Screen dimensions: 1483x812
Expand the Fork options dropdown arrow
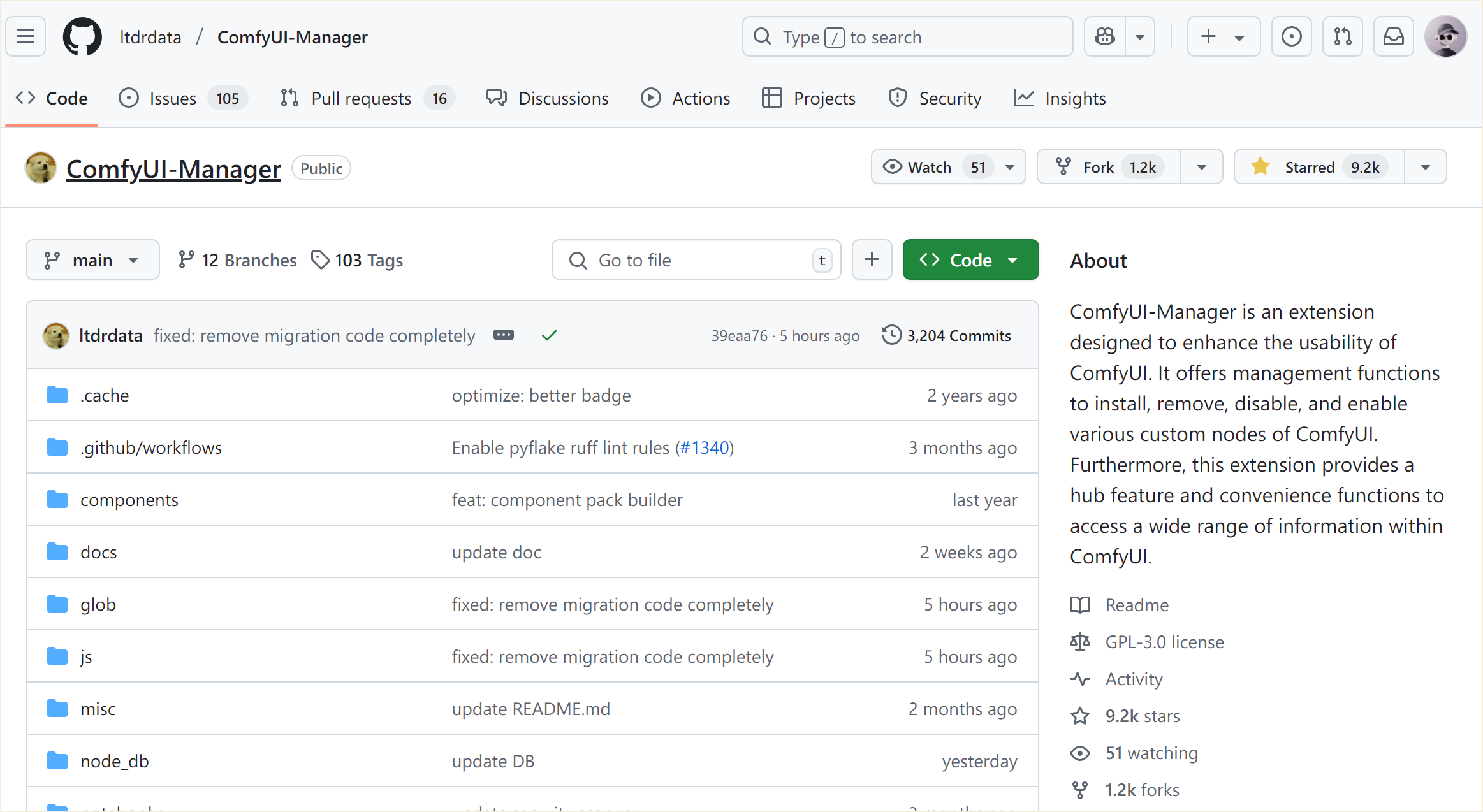click(1202, 167)
